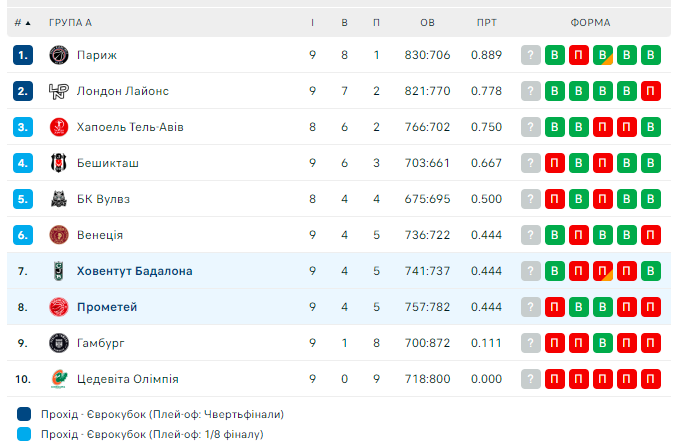Click light blue 1/8 фіналу legend swatch
The height and width of the screenshot is (446, 674).
tap(24, 434)
